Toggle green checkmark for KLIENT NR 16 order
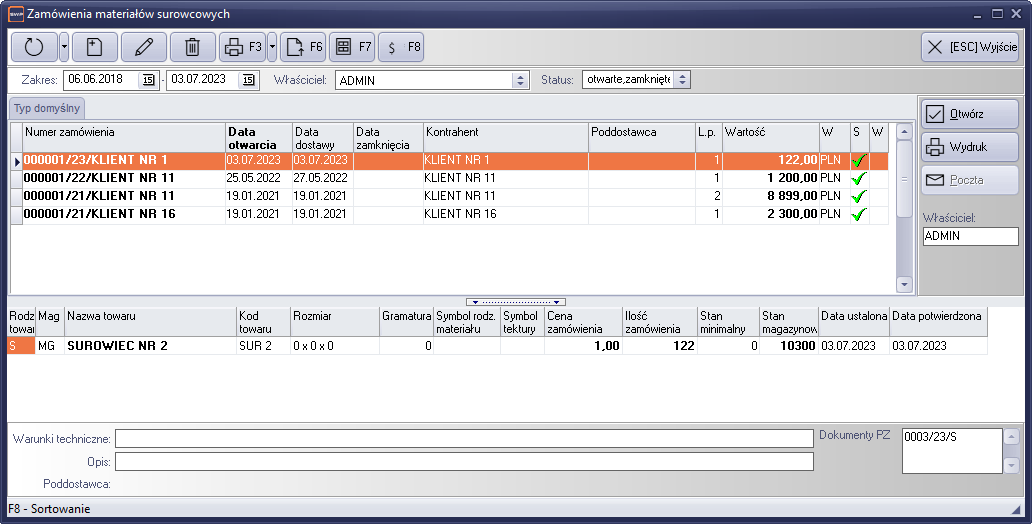 [858, 214]
